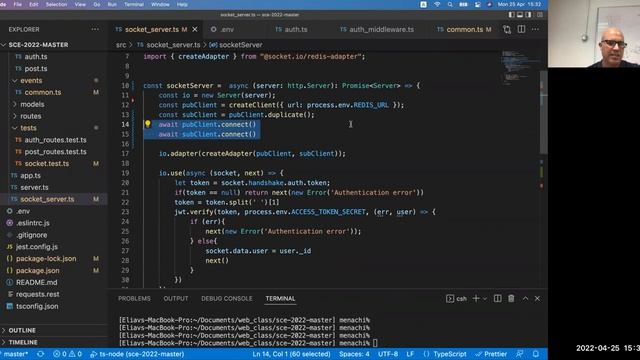Kill the terminal with the trash icon
The width and height of the screenshot is (640, 360).
tap(511, 298)
